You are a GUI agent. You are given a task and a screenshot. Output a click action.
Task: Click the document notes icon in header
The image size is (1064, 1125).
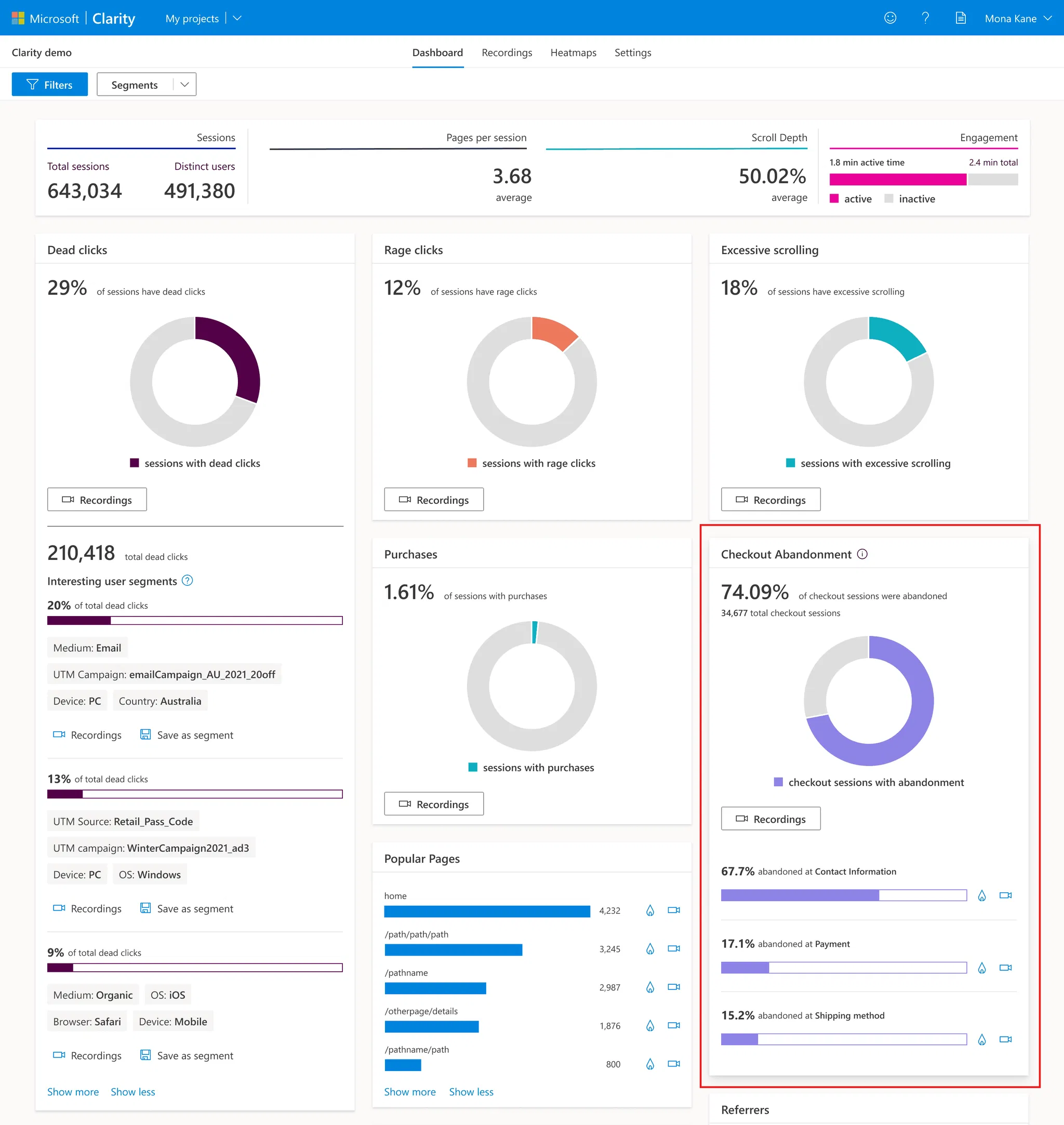point(960,18)
